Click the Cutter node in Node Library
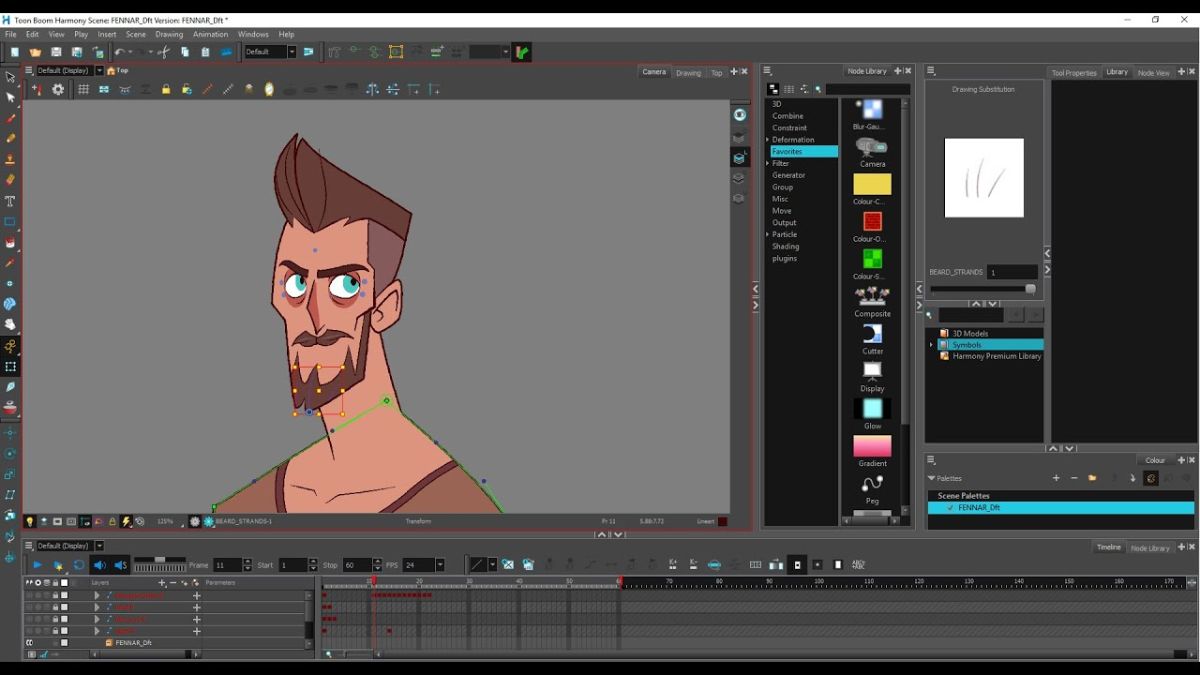Screen dimensions: 1200x675 click(872, 339)
